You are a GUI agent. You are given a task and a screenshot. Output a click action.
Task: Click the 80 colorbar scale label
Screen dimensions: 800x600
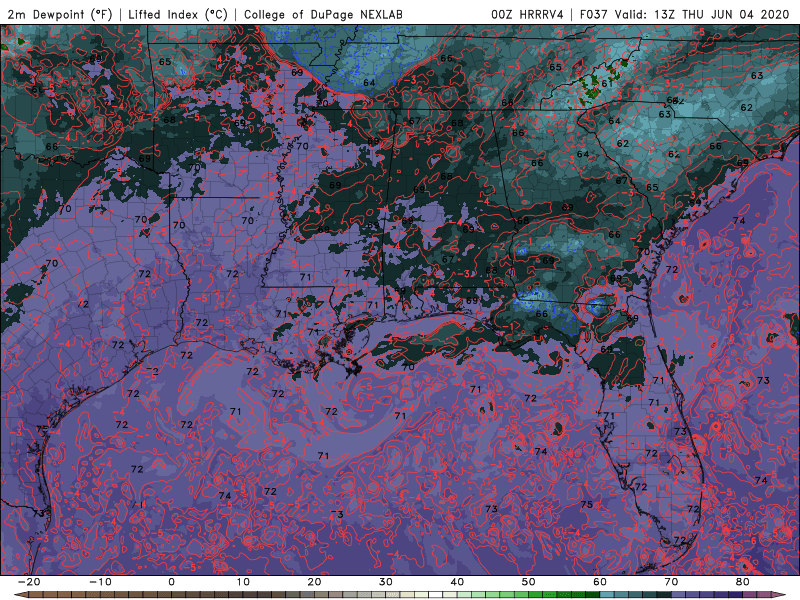point(743,582)
